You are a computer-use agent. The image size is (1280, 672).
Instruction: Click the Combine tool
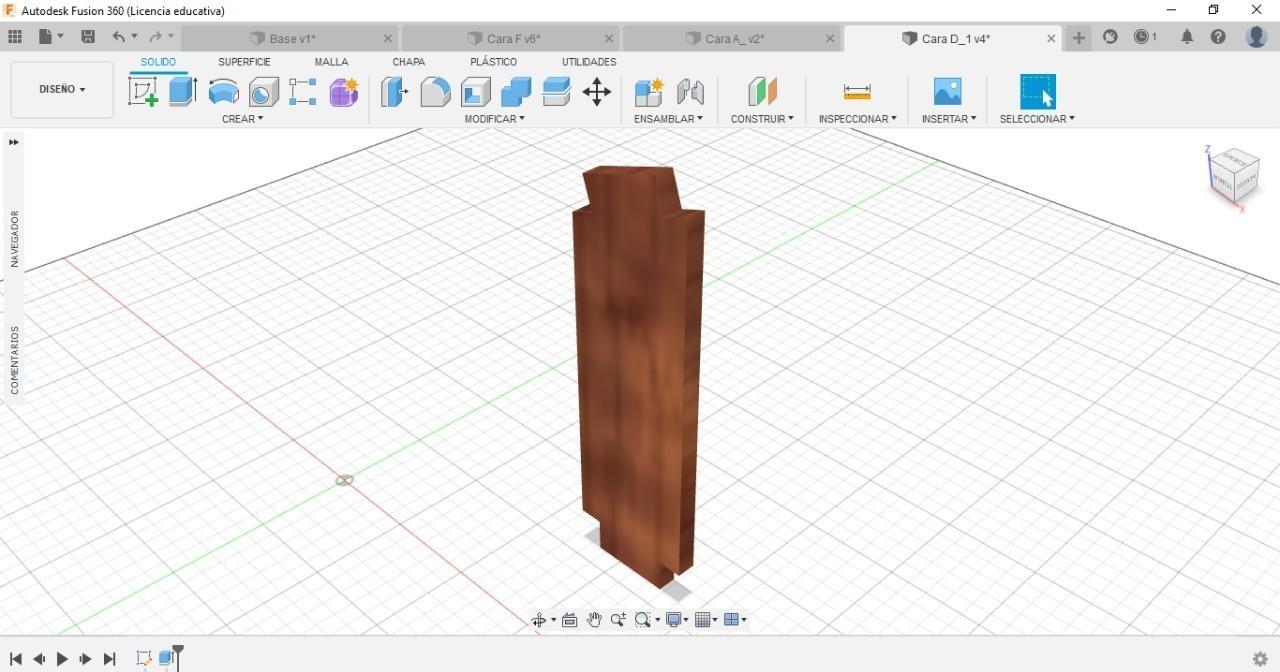(516, 92)
